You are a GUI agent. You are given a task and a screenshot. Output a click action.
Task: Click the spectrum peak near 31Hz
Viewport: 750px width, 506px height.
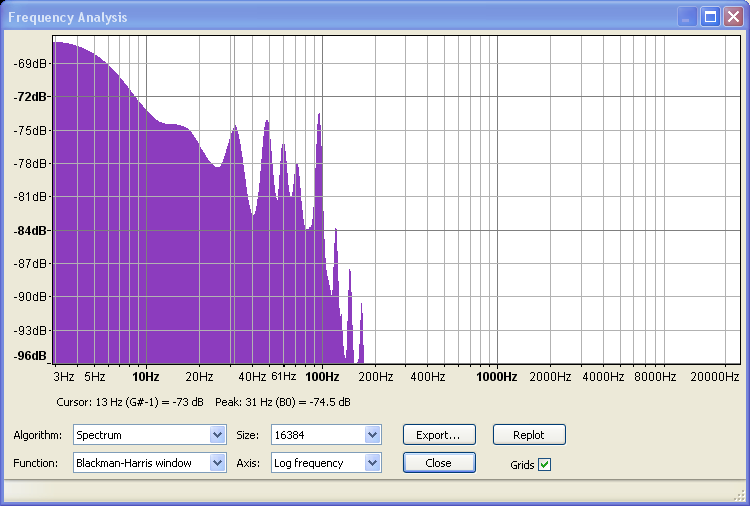[x=235, y=127]
